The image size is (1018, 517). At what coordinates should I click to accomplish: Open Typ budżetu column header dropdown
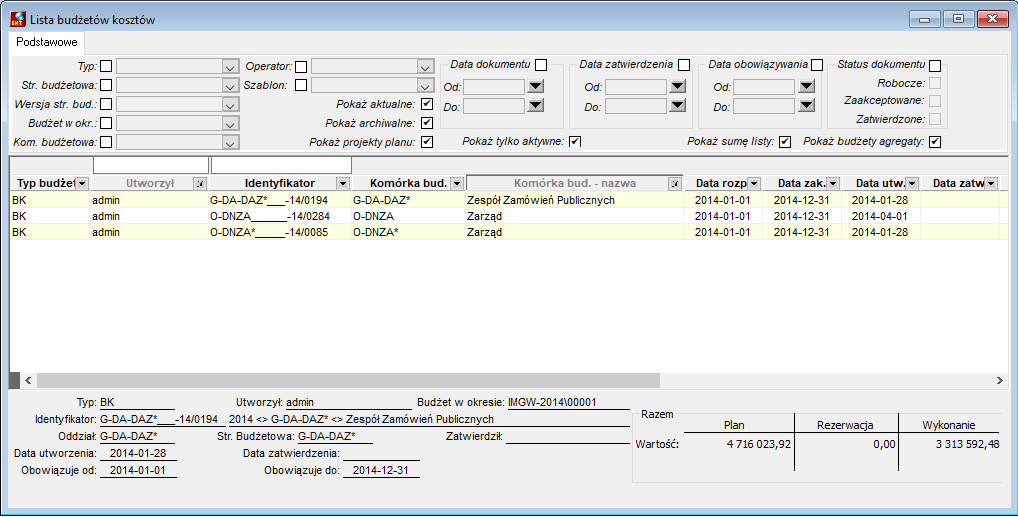pos(82,184)
